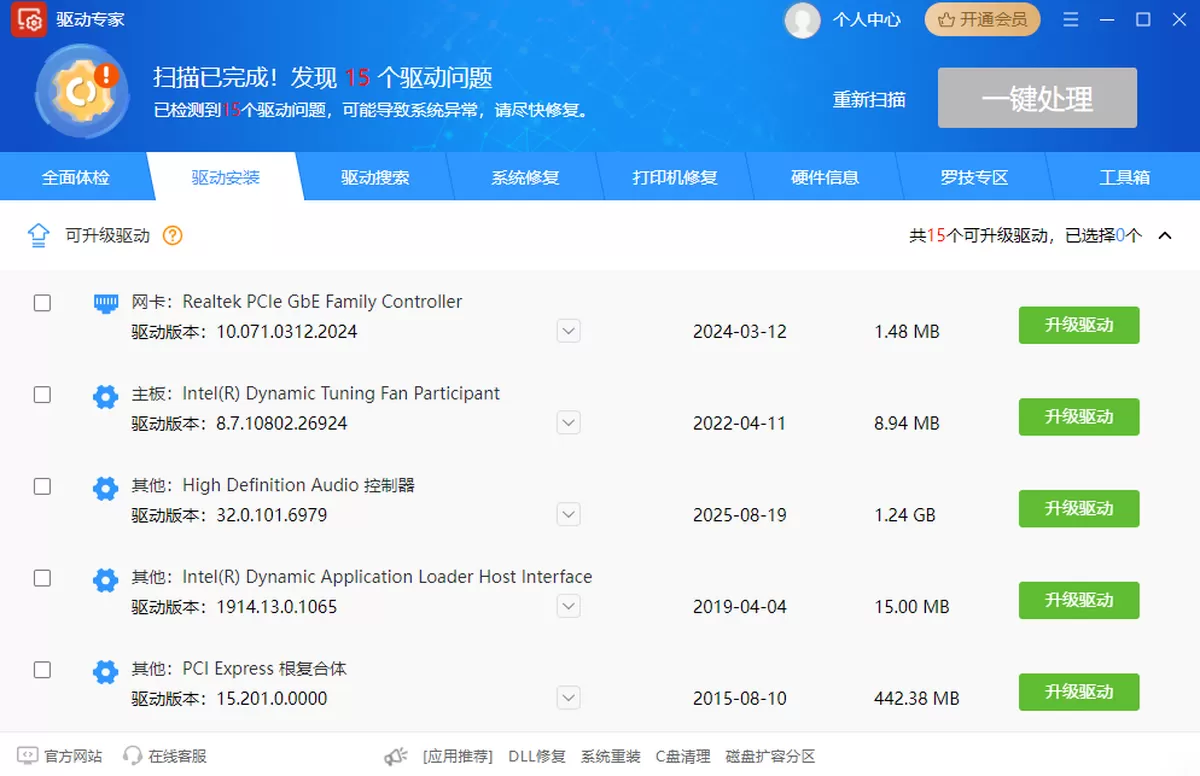Click the 官方网站 monitor icon
The height and width of the screenshot is (776, 1200).
(x=28, y=756)
